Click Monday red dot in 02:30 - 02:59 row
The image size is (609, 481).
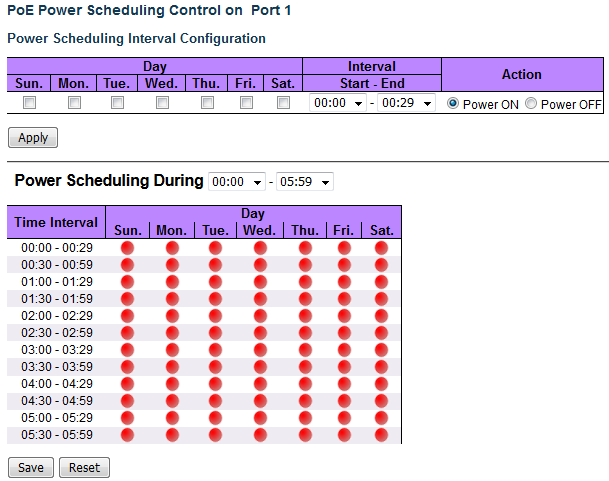172,332
